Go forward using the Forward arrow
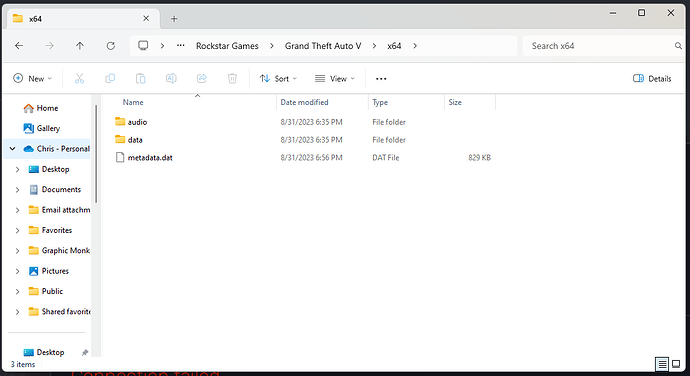 point(49,46)
